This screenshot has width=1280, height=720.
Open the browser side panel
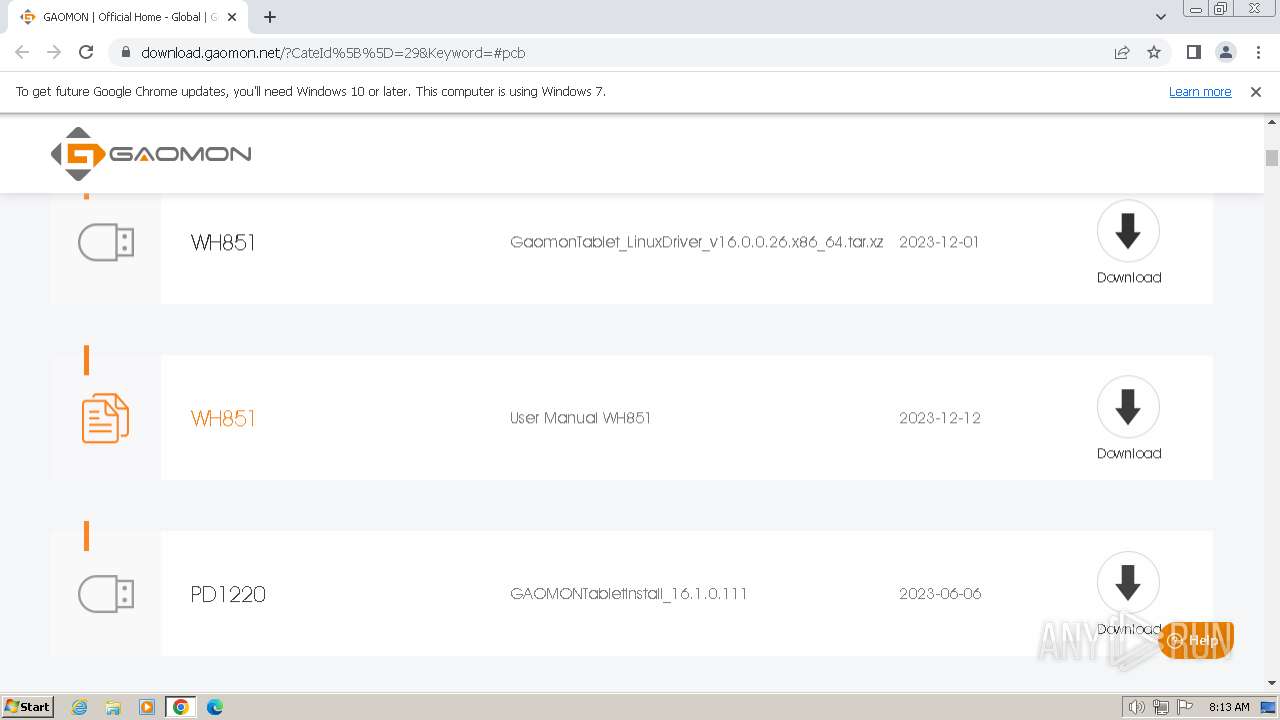(1193, 52)
